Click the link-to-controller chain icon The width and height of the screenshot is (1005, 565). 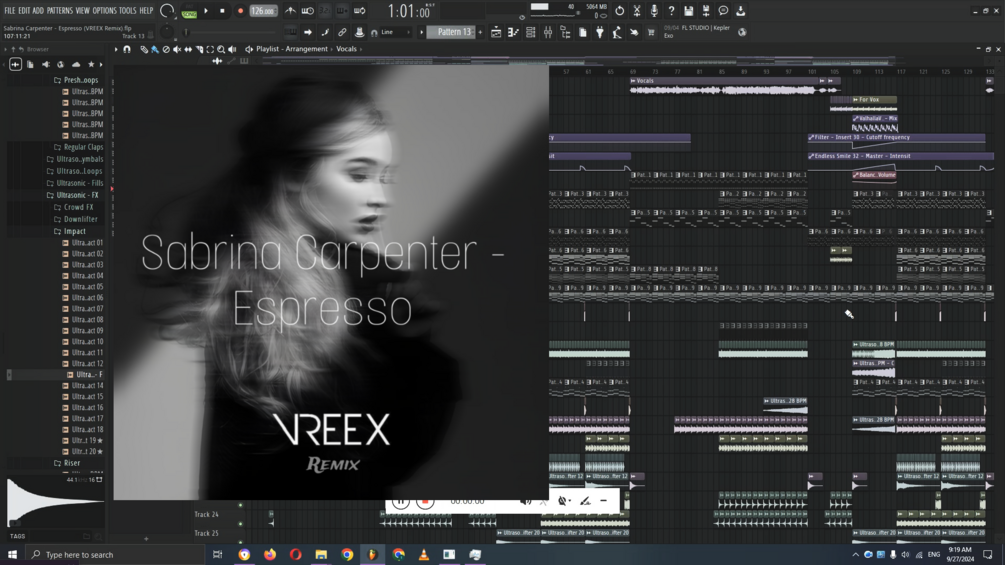[x=342, y=32]
